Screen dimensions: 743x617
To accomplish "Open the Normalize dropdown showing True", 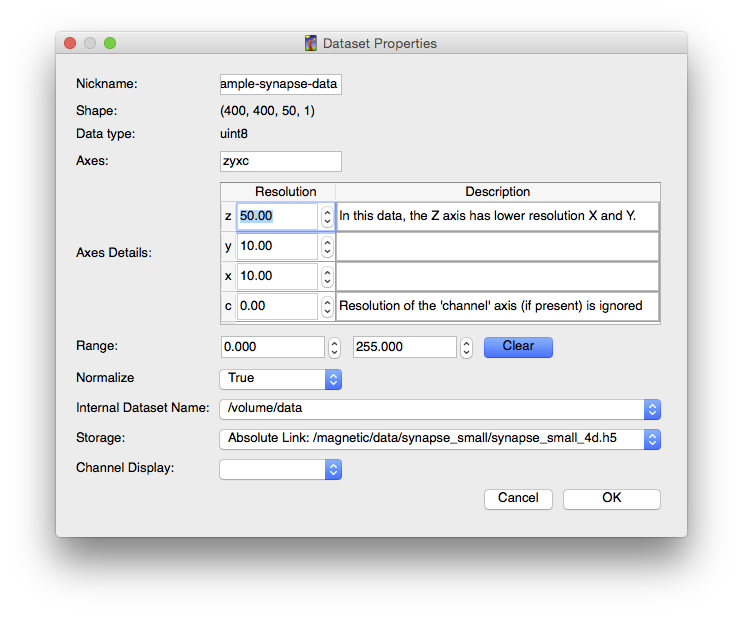I will pyautogui.click(x=281, y=379).
